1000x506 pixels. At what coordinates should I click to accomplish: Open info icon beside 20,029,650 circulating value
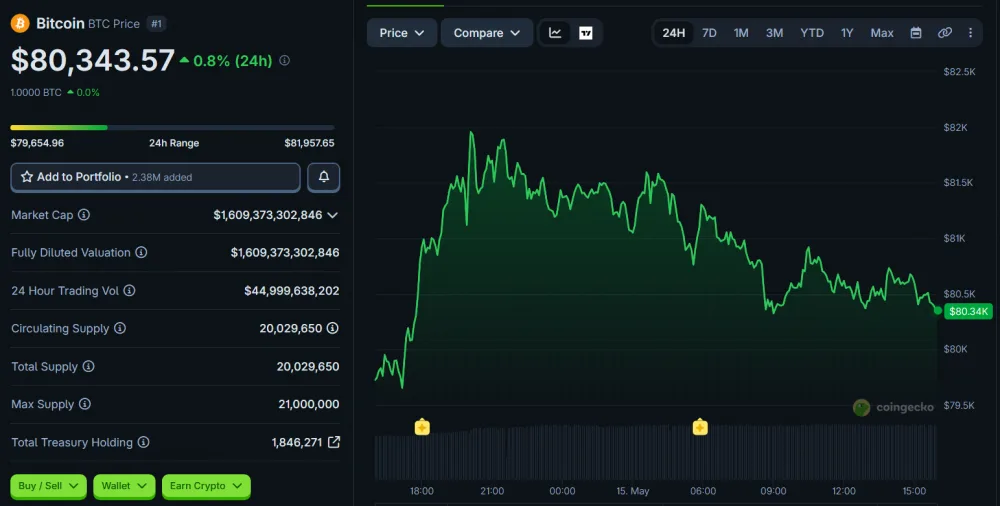coord(332,328)
